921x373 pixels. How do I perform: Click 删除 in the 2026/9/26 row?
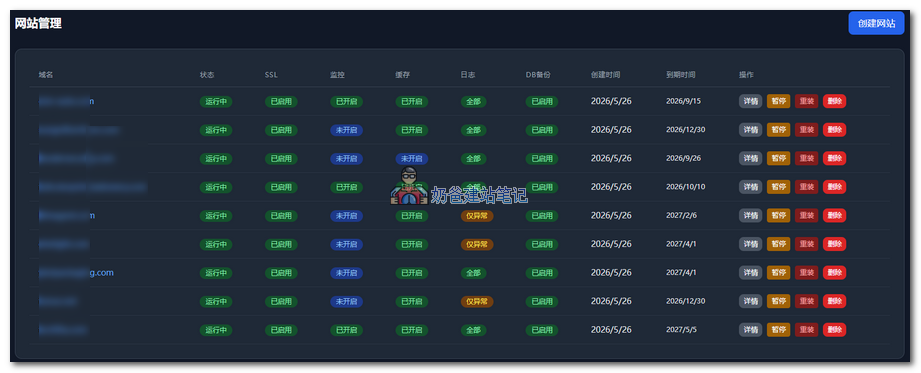pyautogui.click(x=834, y=158)
